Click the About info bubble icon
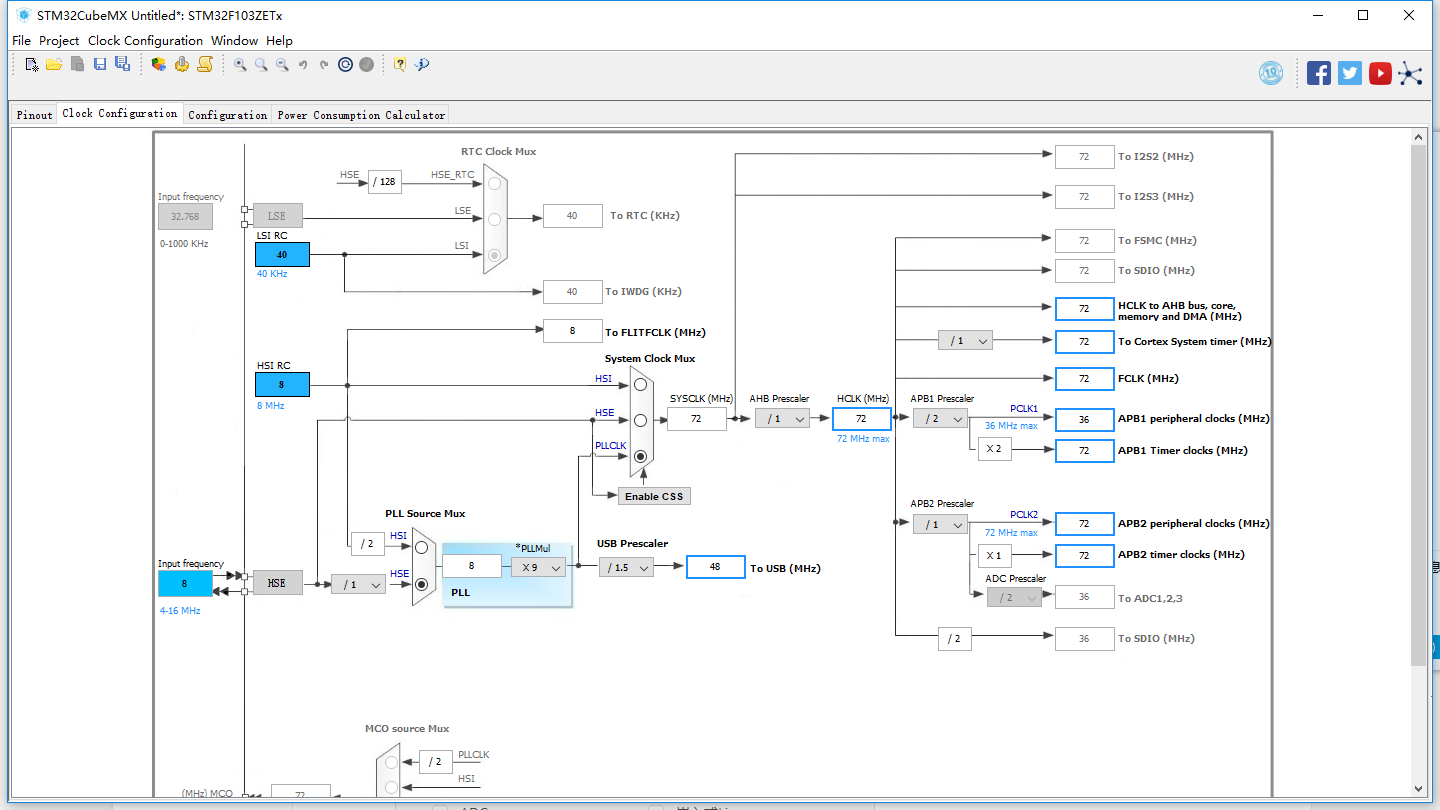The height and width of the screenshot is (810, 1440). tap(422, 64)
